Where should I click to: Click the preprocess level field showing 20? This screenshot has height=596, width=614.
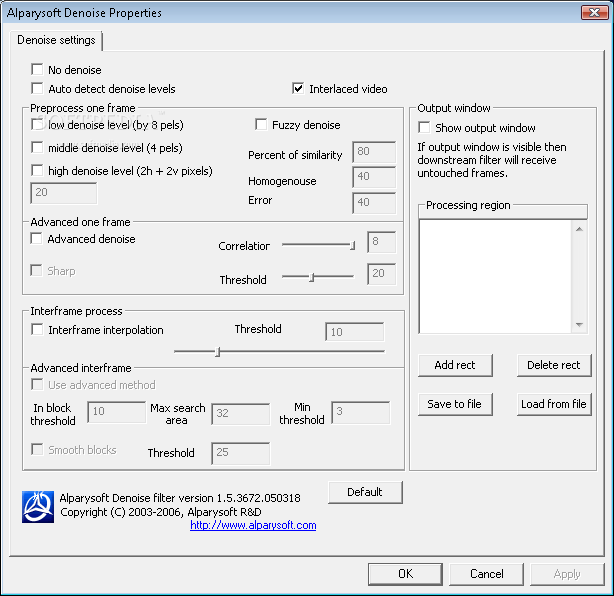click(63, 193)
